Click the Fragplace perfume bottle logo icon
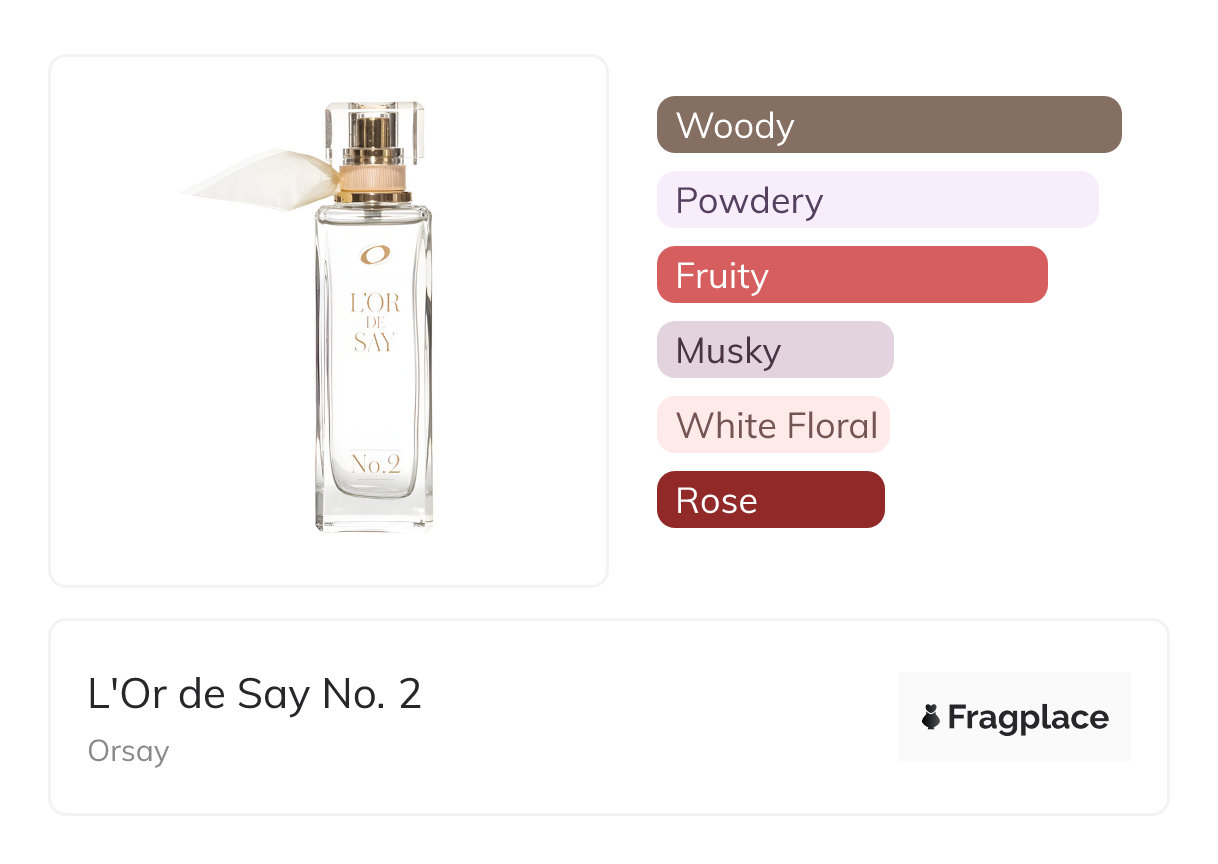This screenshot has height=864, width=1218. pyautogui.click(x=931, y=718)
